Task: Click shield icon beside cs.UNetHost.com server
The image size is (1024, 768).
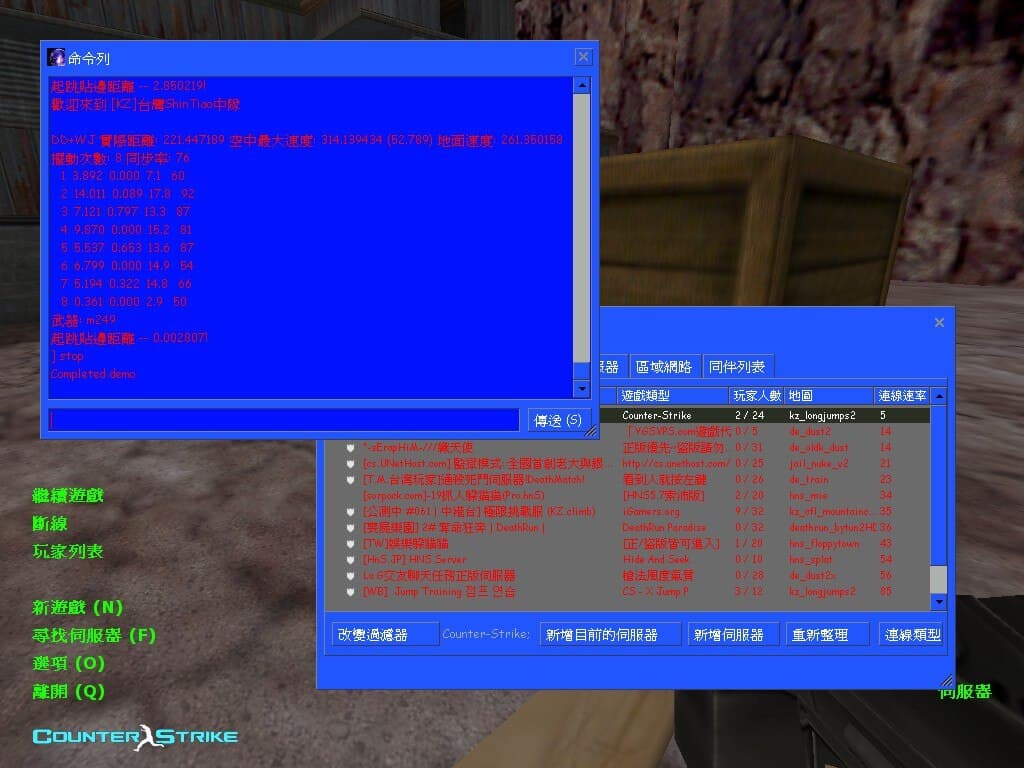Action: 350,463
